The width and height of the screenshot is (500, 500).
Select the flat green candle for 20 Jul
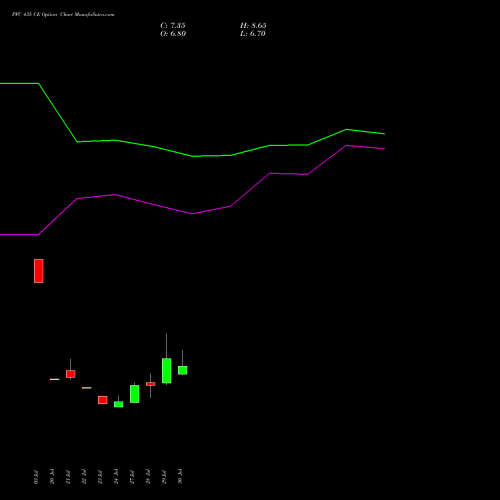pyautogui.click(x=55, y=379)
